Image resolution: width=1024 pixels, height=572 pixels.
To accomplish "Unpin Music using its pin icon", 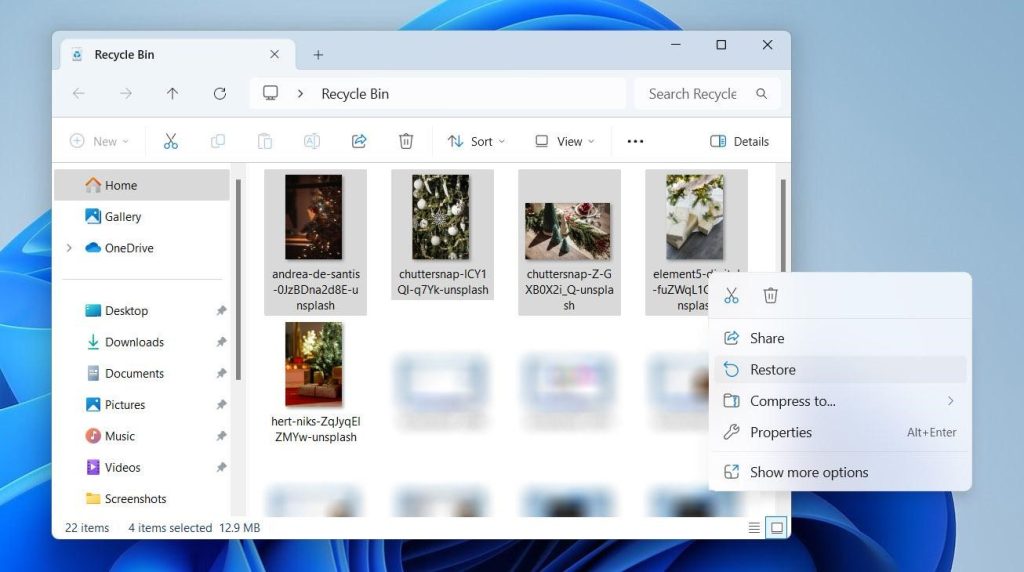I will point(221,436).
